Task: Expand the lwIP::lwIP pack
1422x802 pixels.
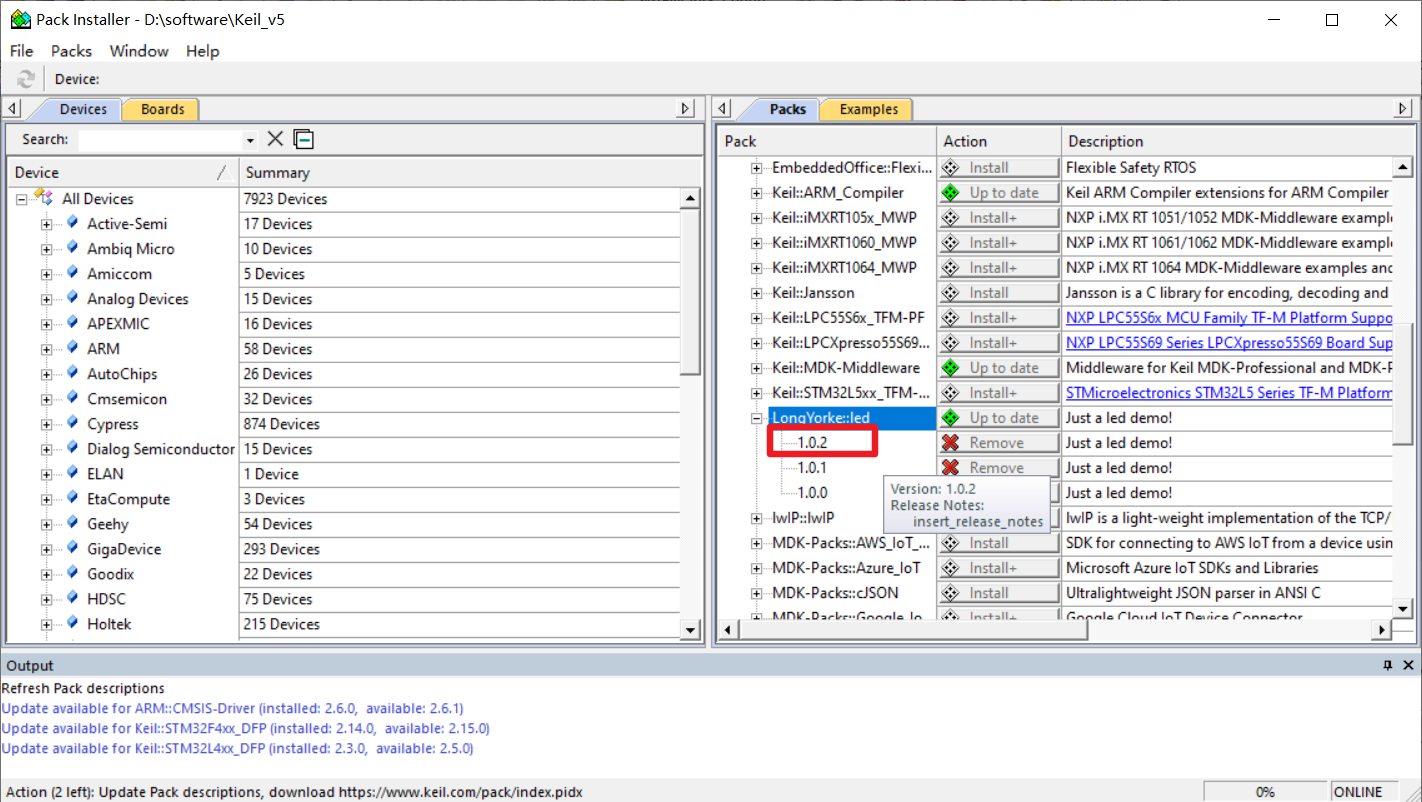Action: pyautogui.click(x=757, y=518)
